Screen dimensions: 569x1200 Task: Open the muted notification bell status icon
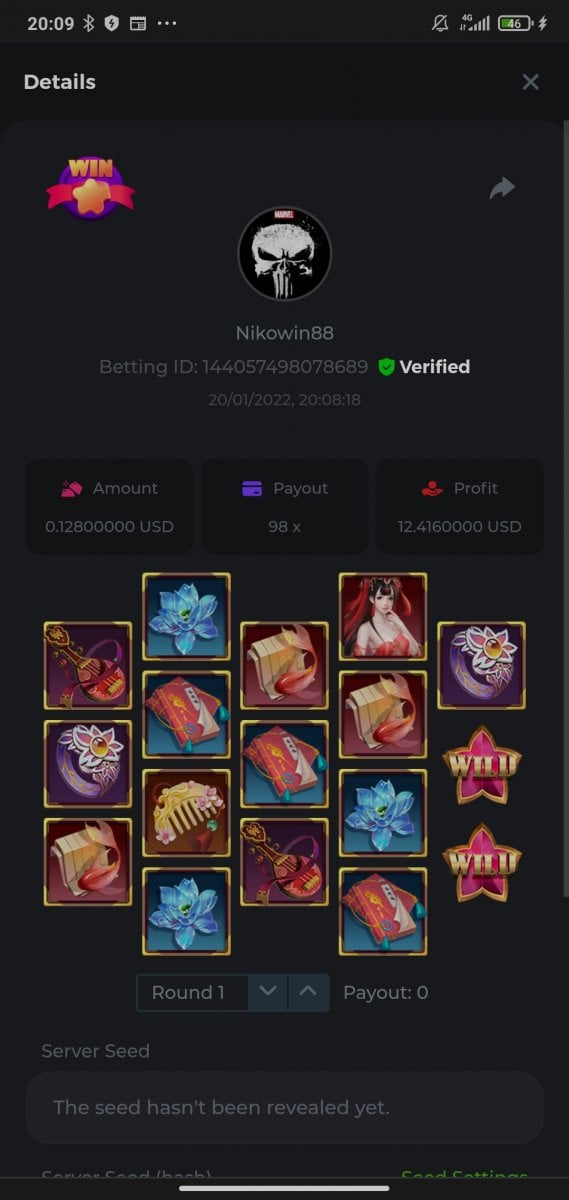pyautogui.click(x=440, y=23)
